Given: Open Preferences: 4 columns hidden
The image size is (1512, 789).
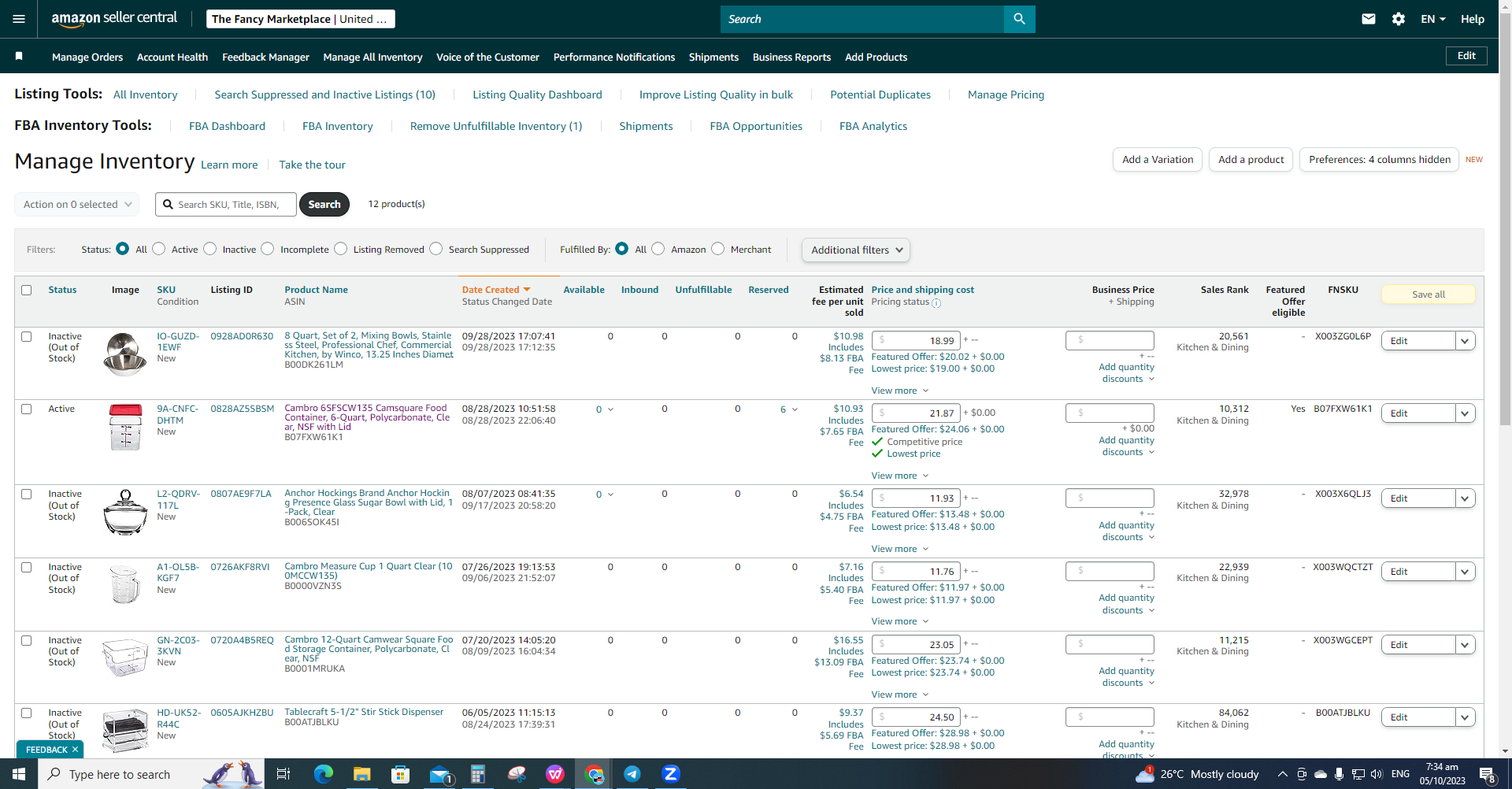Looking at the screenshot, I should point(1379,159).
